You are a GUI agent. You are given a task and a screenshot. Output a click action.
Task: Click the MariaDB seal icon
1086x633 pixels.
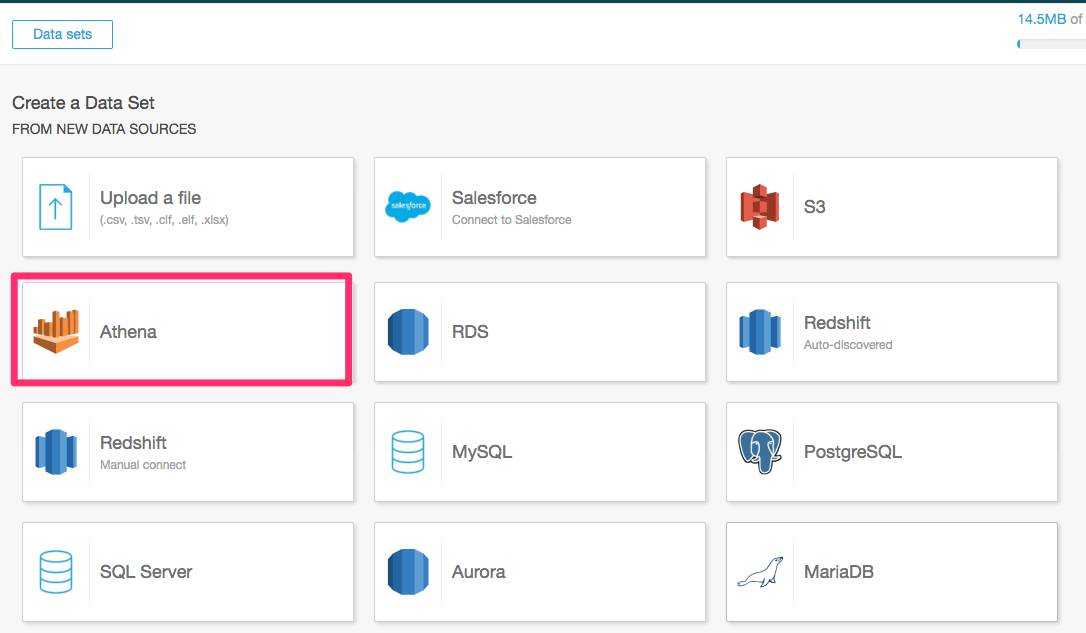coord(760,572)
